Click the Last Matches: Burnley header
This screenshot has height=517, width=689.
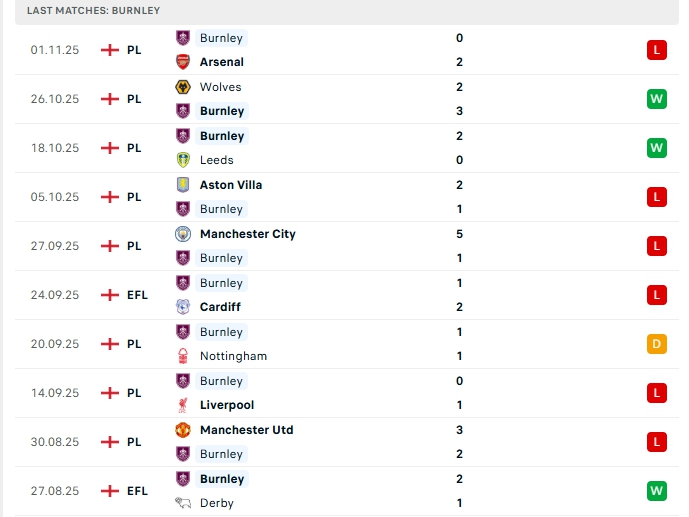[x=93, y=10]
